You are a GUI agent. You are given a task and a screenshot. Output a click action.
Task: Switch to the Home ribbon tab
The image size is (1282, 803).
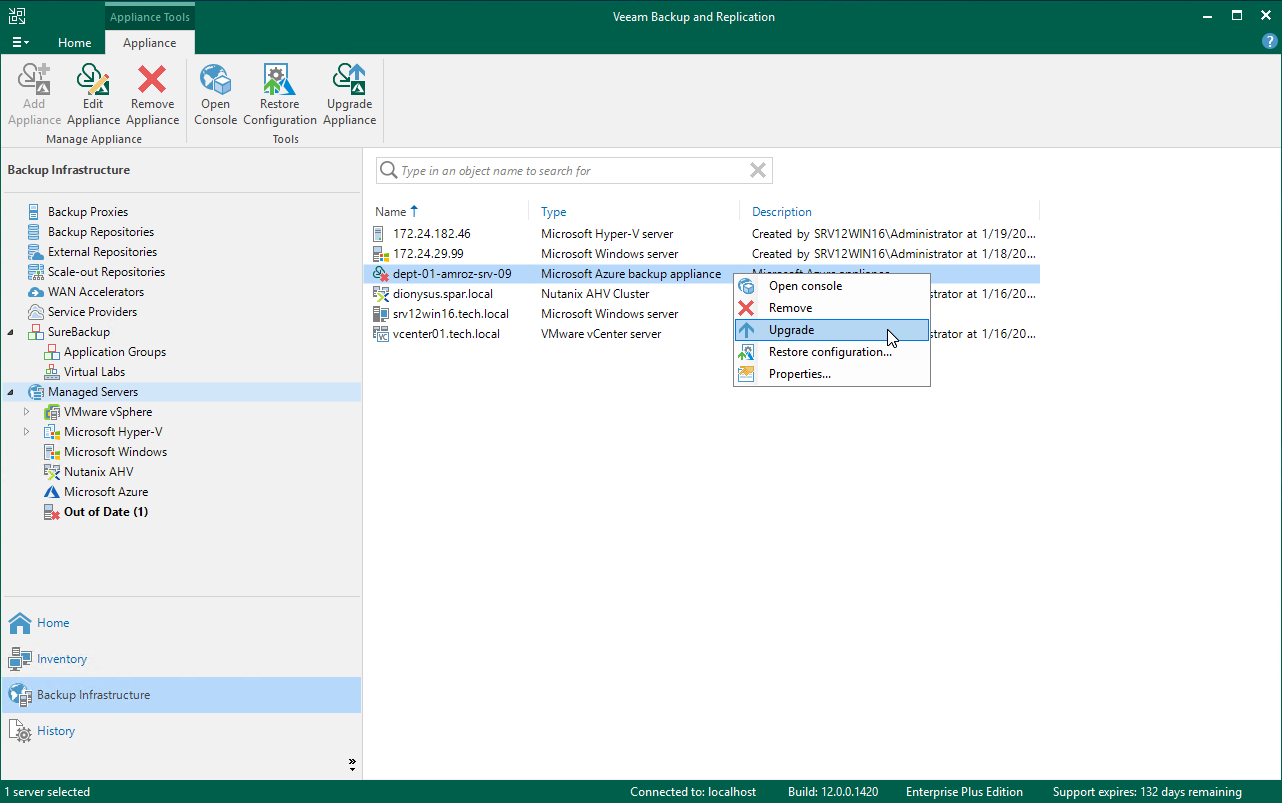(75, 43)
